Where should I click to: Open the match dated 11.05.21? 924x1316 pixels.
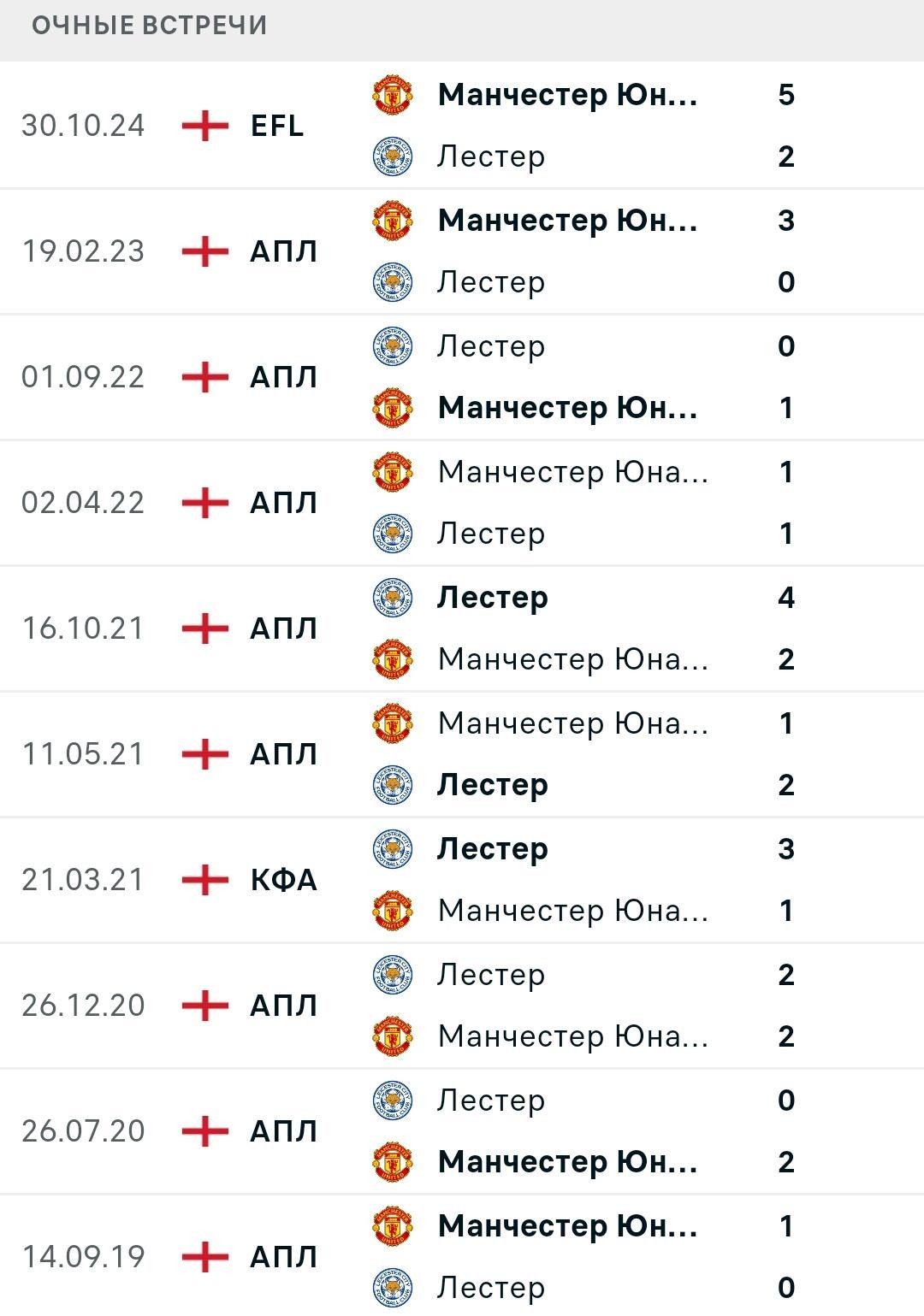click(x=462, y=754)
